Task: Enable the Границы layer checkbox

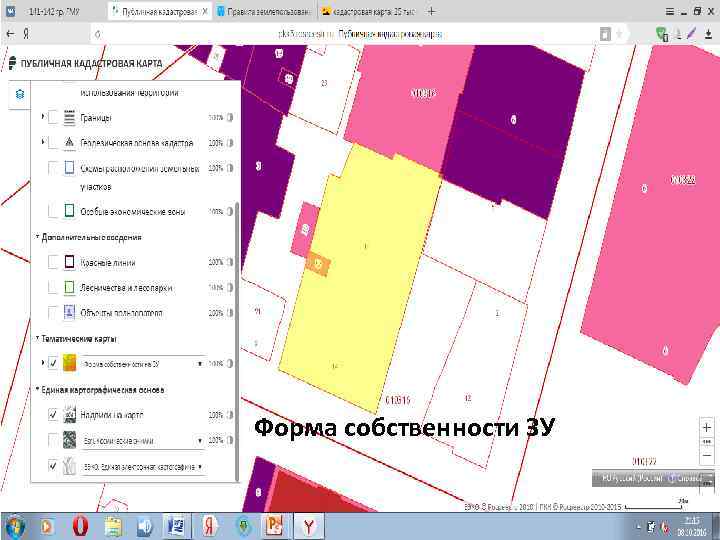Action: pos(53,117)
